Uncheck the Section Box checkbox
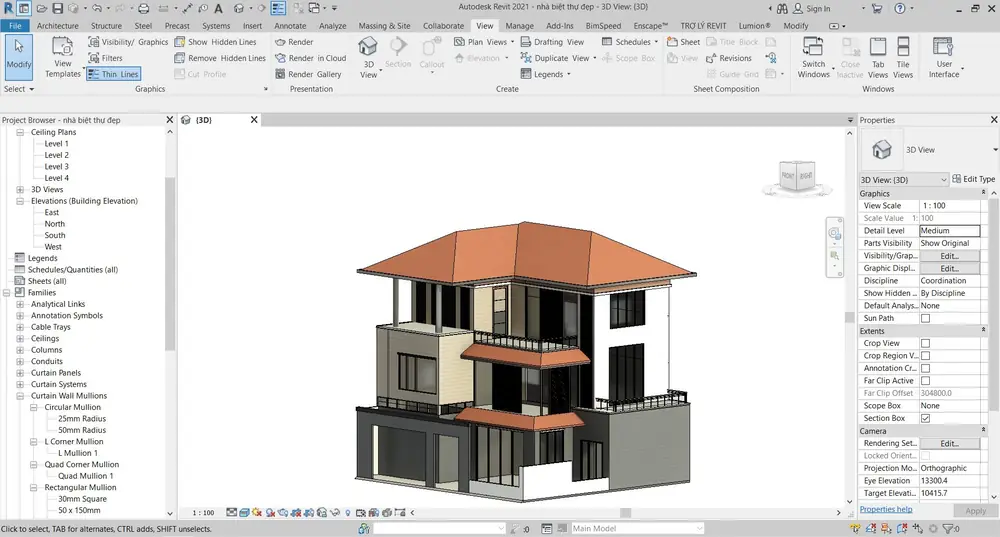The height and width of the screenshot is (537, 1000). click(925, 418)
